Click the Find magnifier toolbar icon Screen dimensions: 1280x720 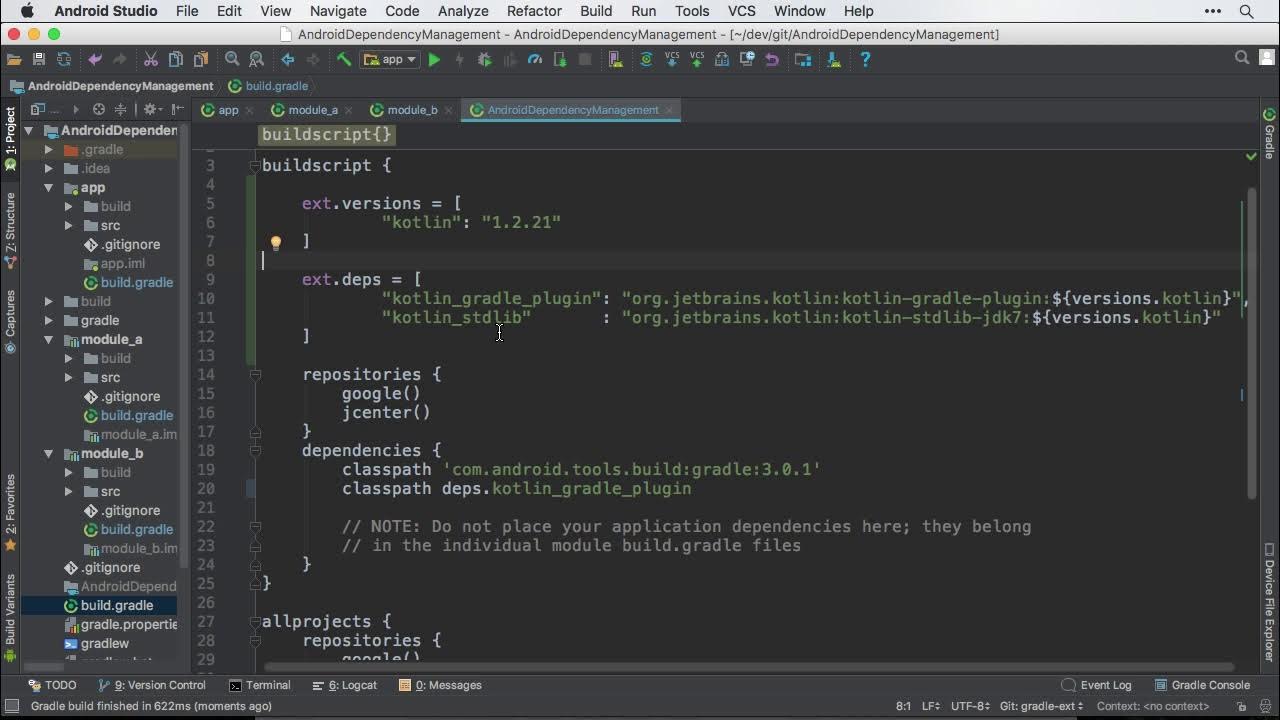point(232,60)
